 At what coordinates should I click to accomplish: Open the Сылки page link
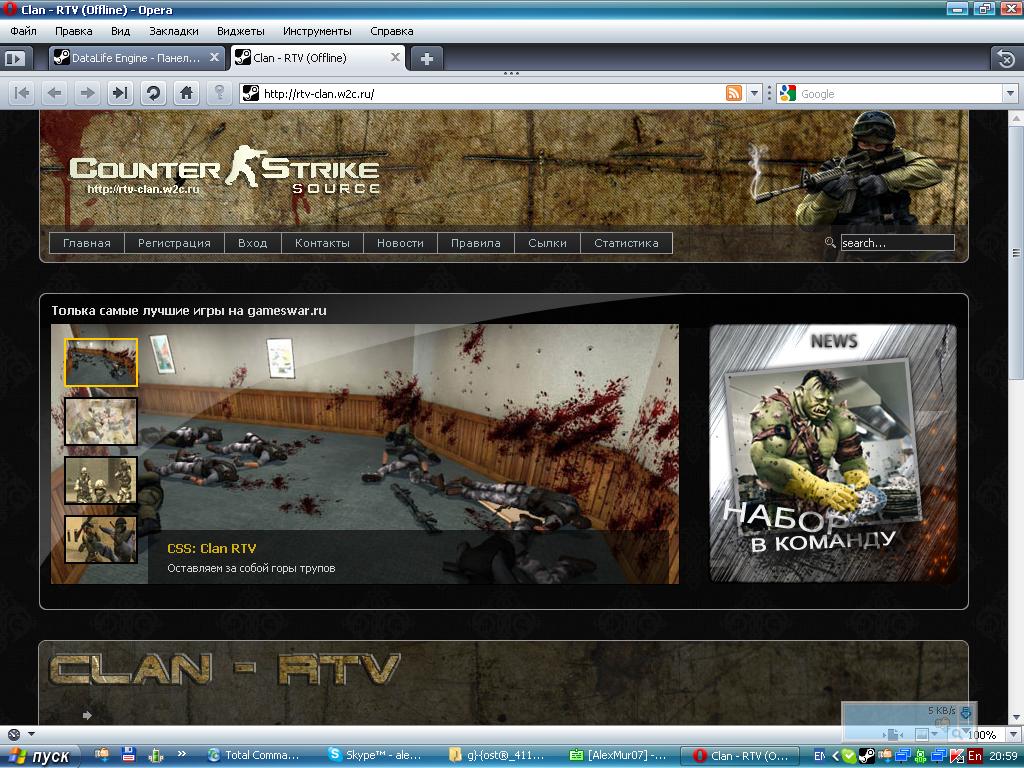[x=547, y=243]
